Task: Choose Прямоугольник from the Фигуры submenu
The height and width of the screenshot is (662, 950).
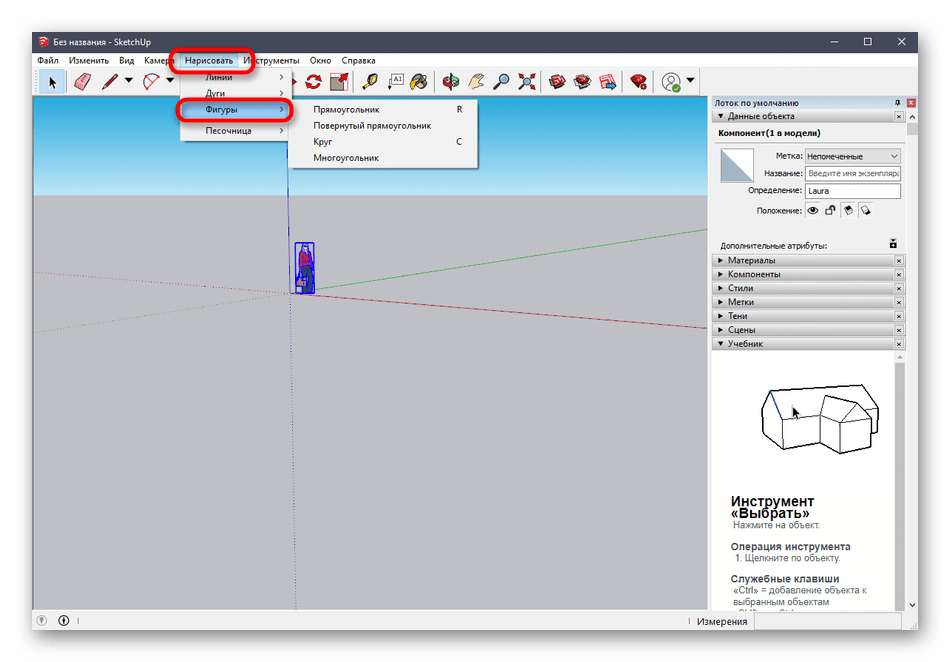Action: (346, 109)
